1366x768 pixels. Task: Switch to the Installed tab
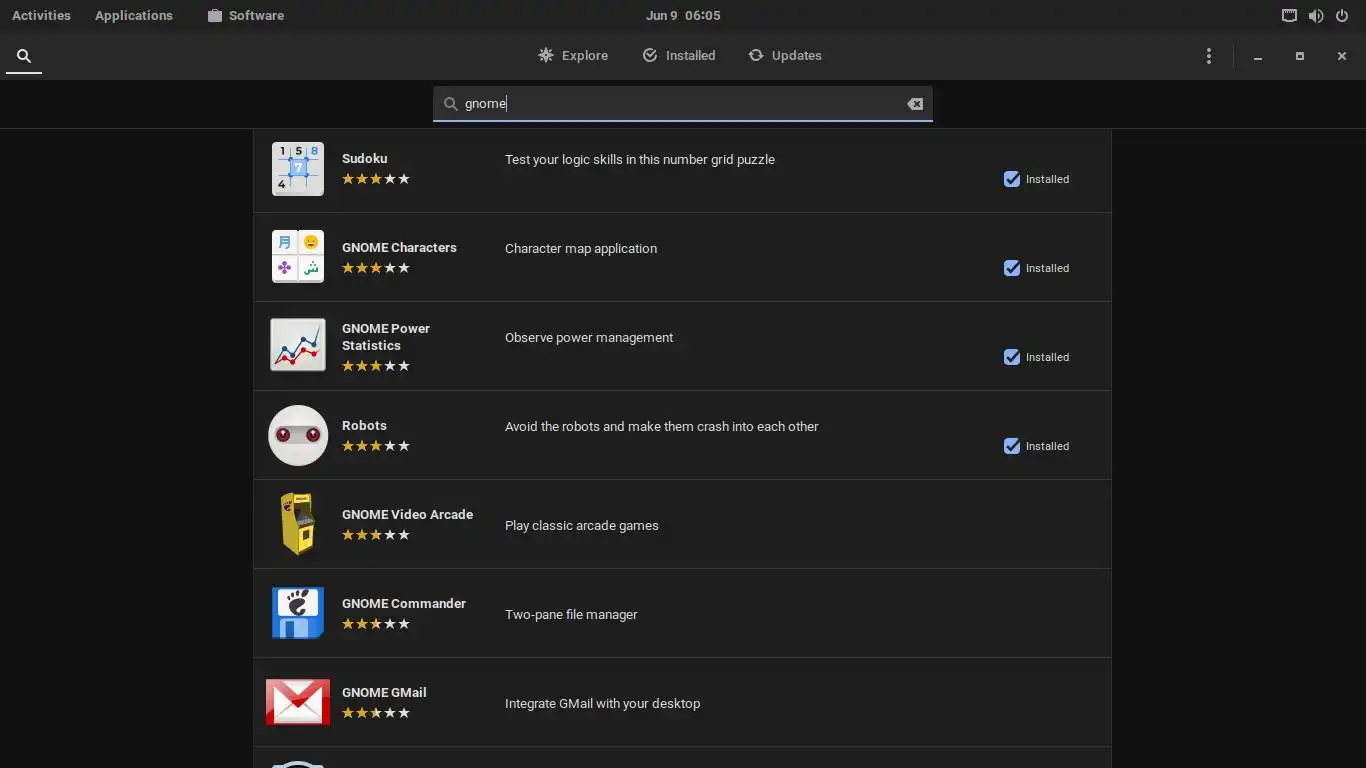coord(679,56)
